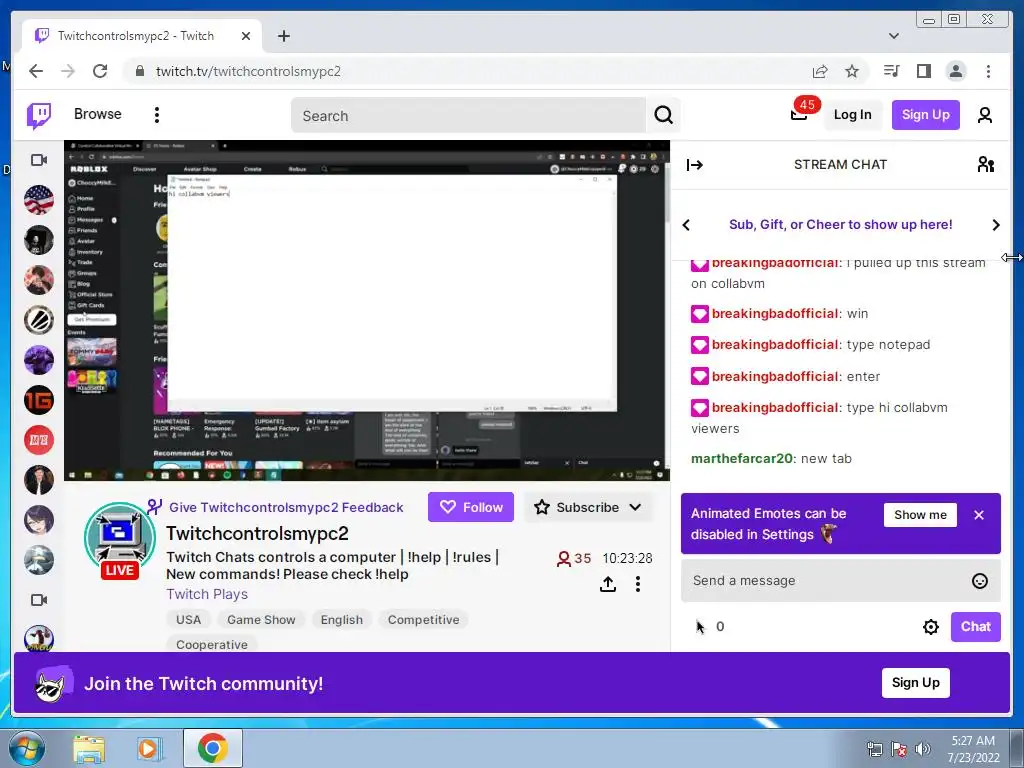The width and height of the screenshot is (1024, 768).
Task: Select the Competitive tag
Action: pos(423,620)
